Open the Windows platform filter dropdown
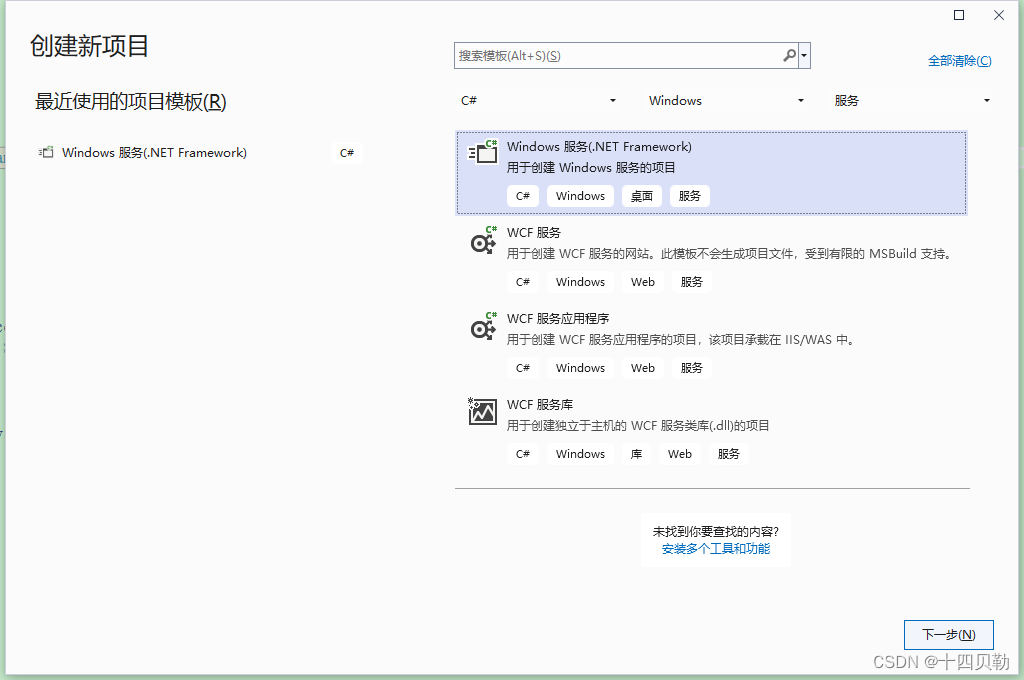The image size is (1024, 680). click(726, 101)
